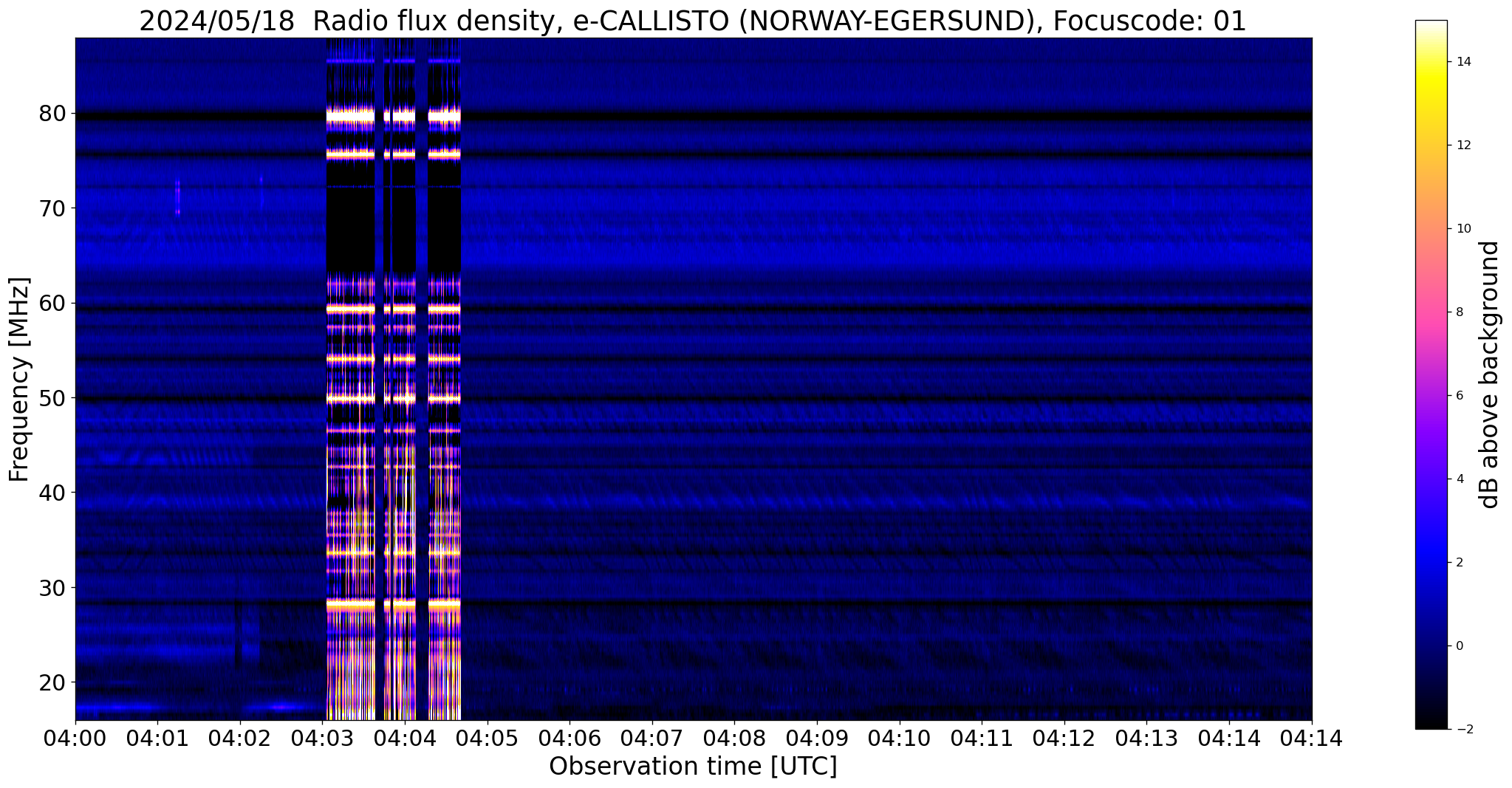Viewport: 1512px width, 788px height.
Task: Click the colorbar tick label 4
Action: tap(1458, 479)
